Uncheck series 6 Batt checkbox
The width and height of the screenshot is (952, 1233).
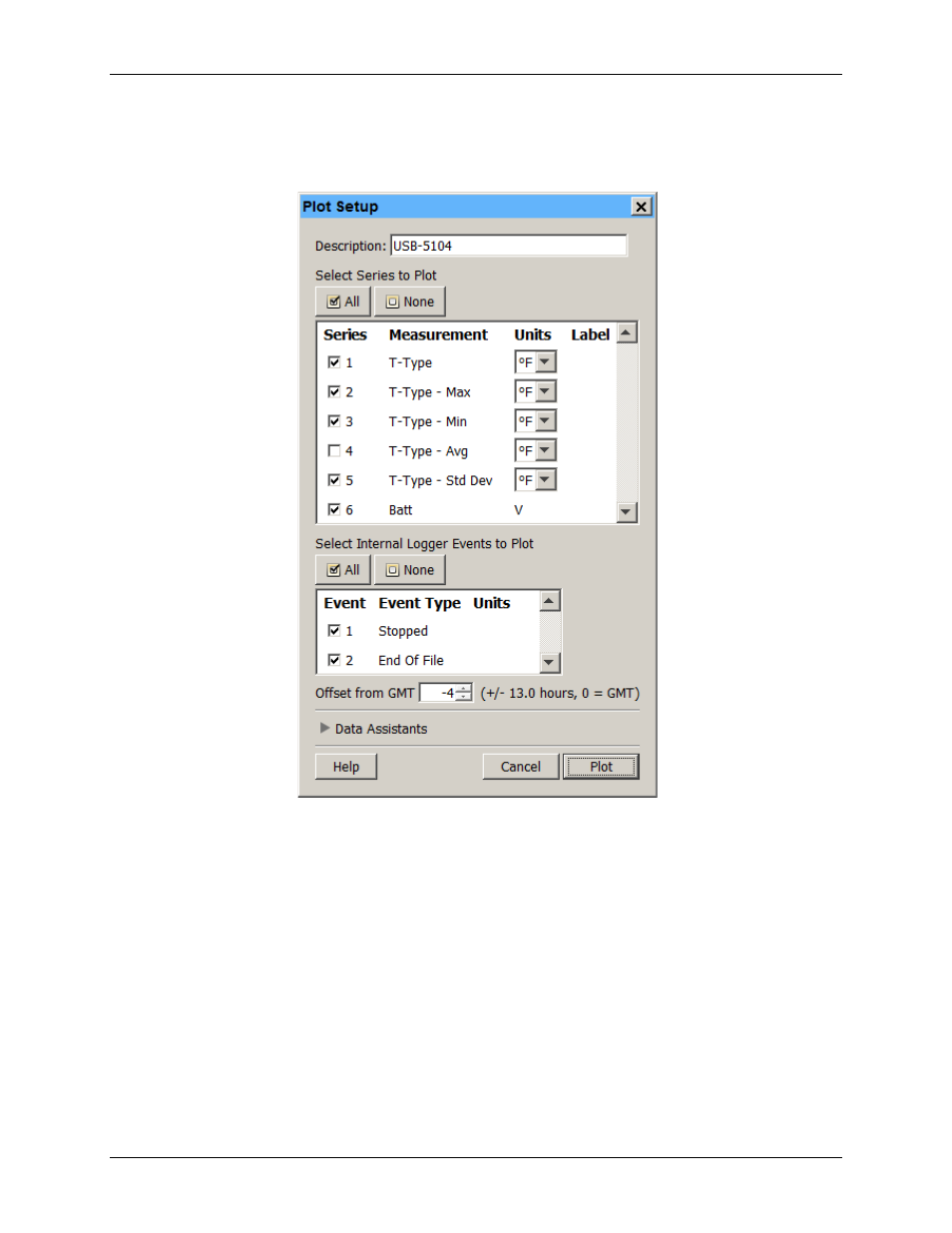(x=334, y=509)
